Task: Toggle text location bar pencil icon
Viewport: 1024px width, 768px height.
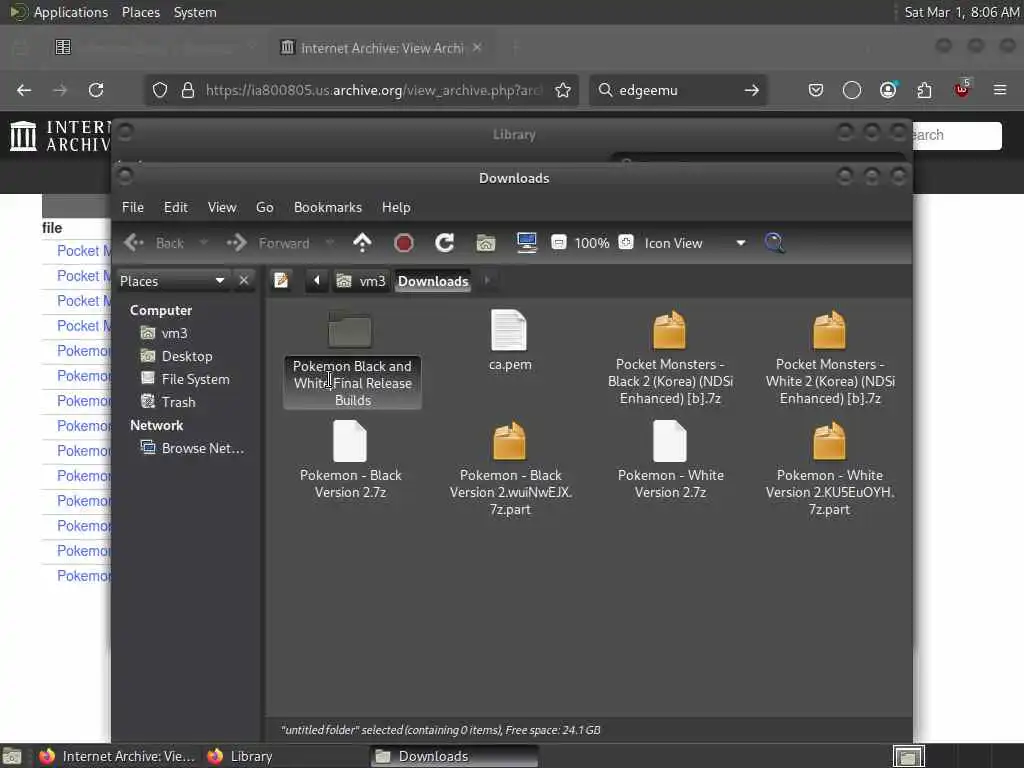Action: (281, 281)
